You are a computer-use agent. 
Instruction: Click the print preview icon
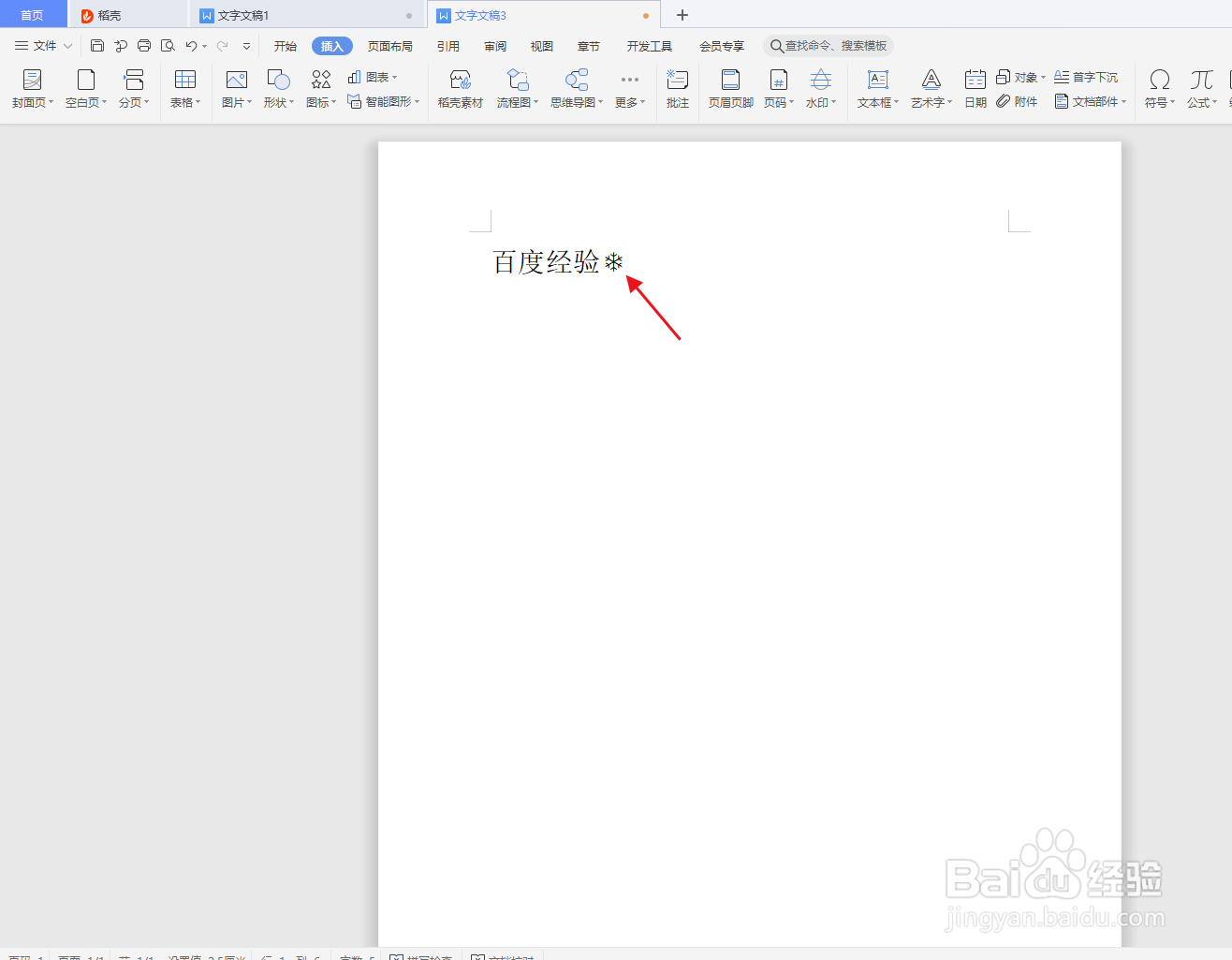point(168,46)
